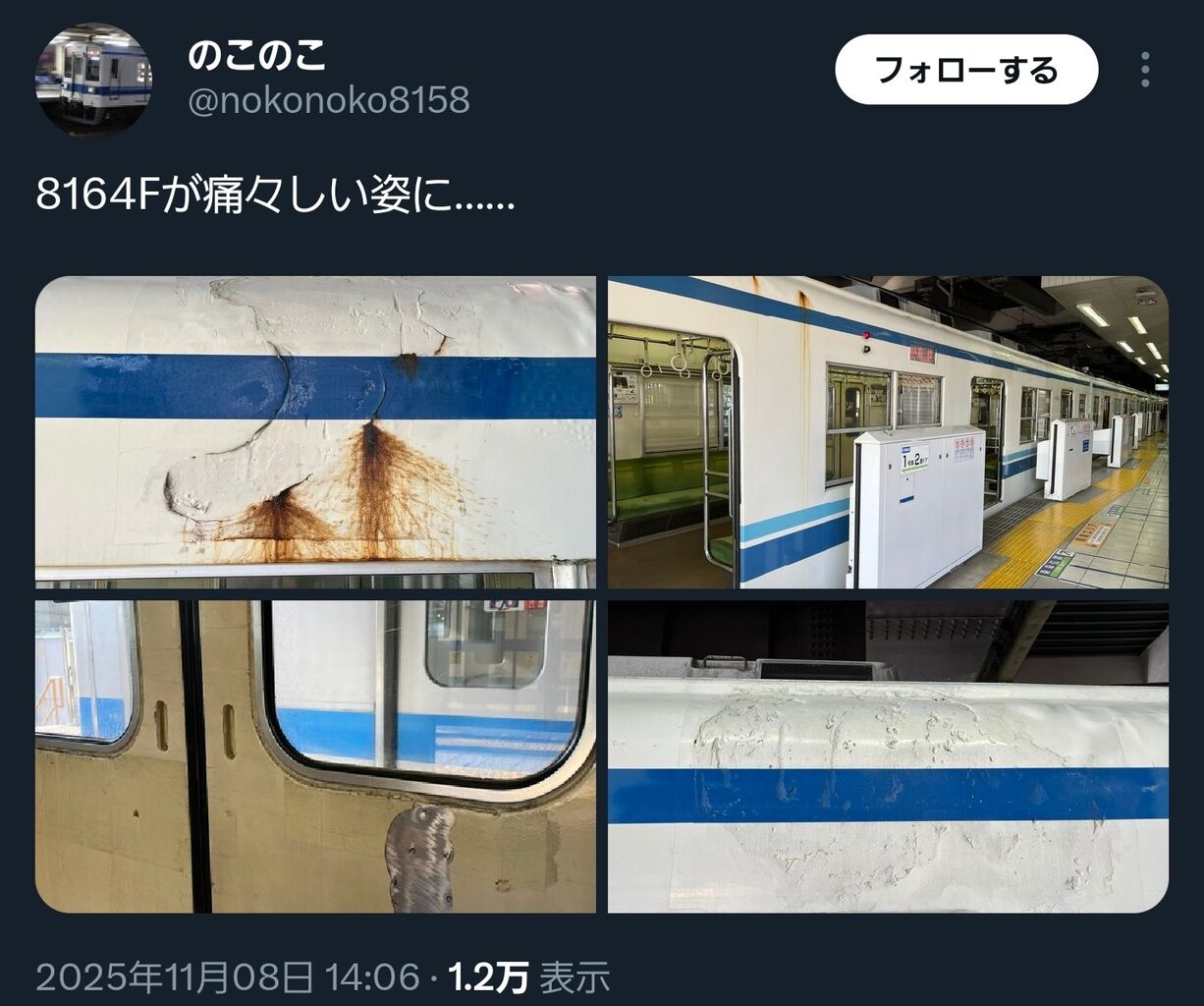The image size is (1204, 1006).
Task: Click the 表示 label beside the view count
Action: click(x=575, y=977)
